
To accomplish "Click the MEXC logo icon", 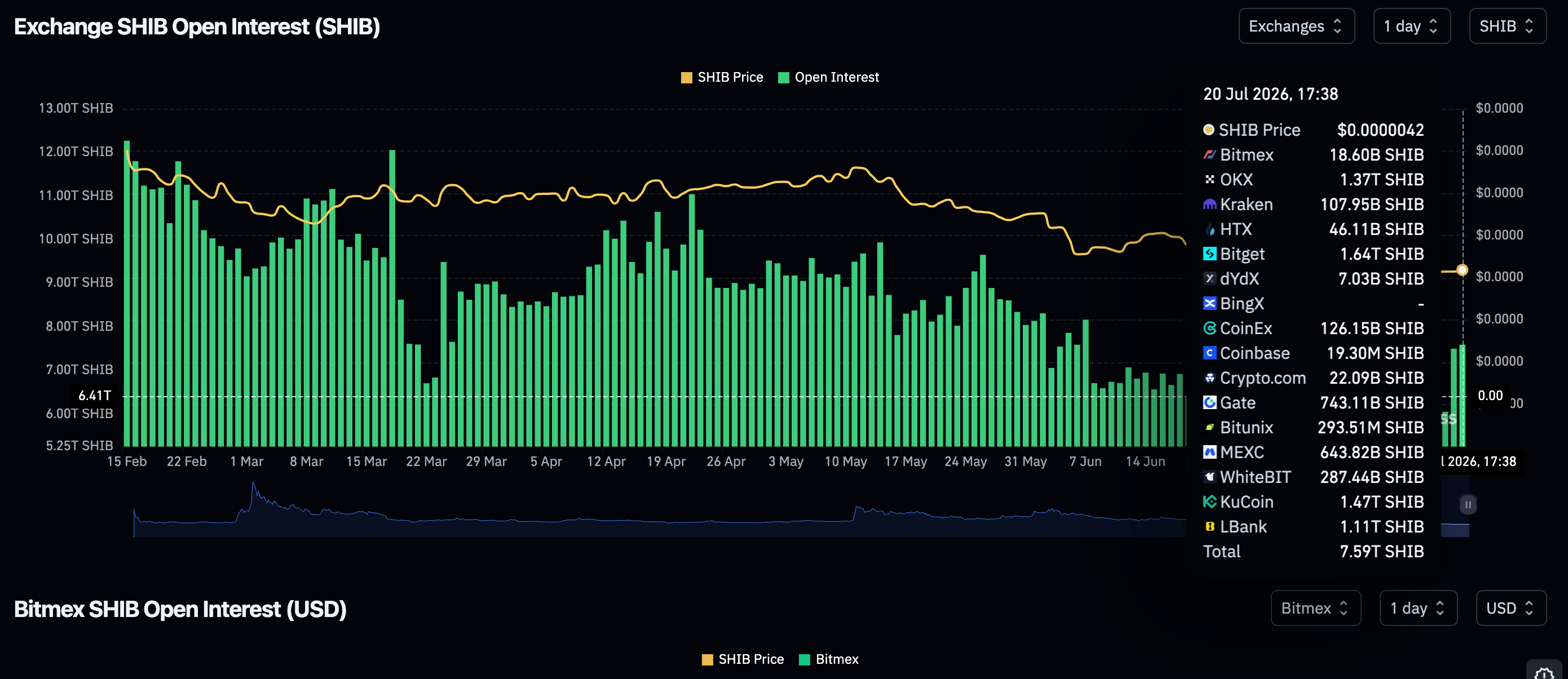I will pyautogui.click(x=1209, y=452).
